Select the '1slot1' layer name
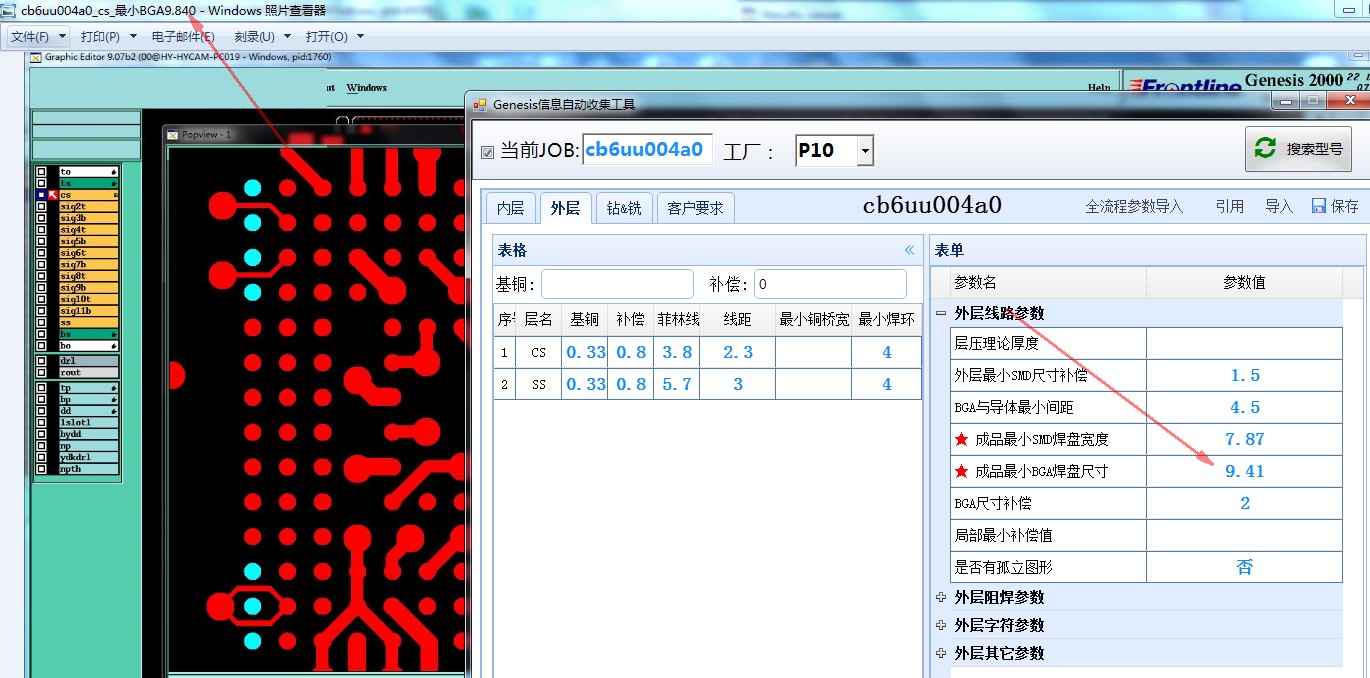 [88, 422]
